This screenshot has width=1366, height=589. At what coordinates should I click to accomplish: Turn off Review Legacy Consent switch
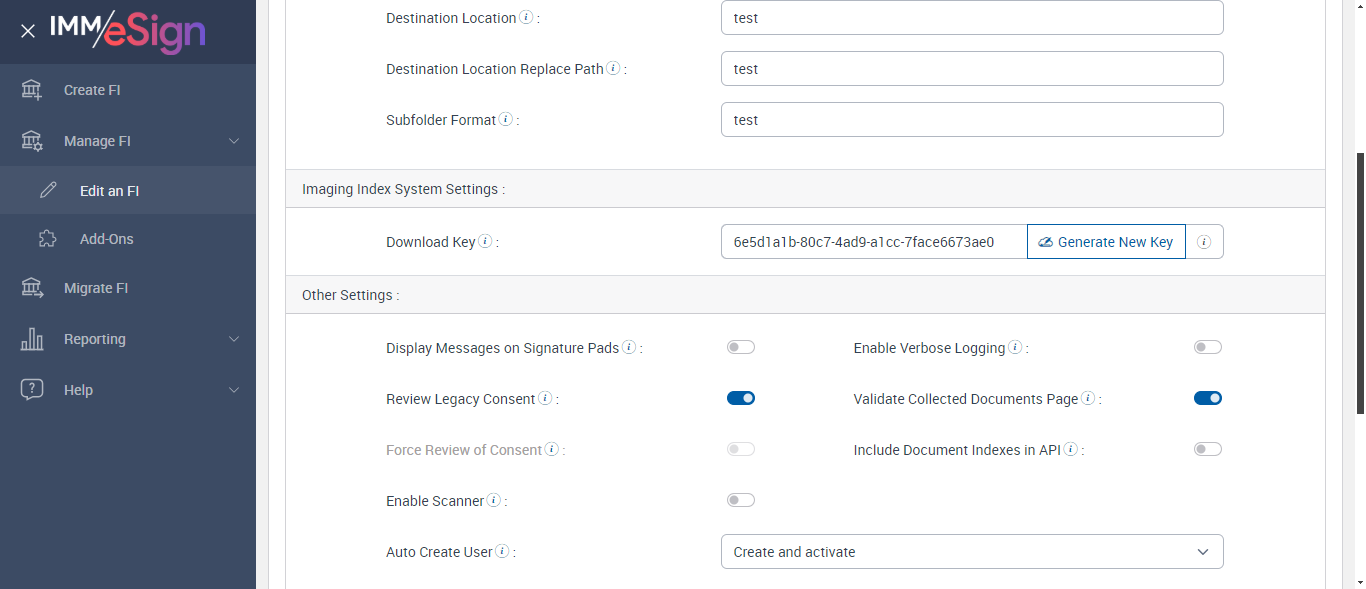click(x=740, y=399)
